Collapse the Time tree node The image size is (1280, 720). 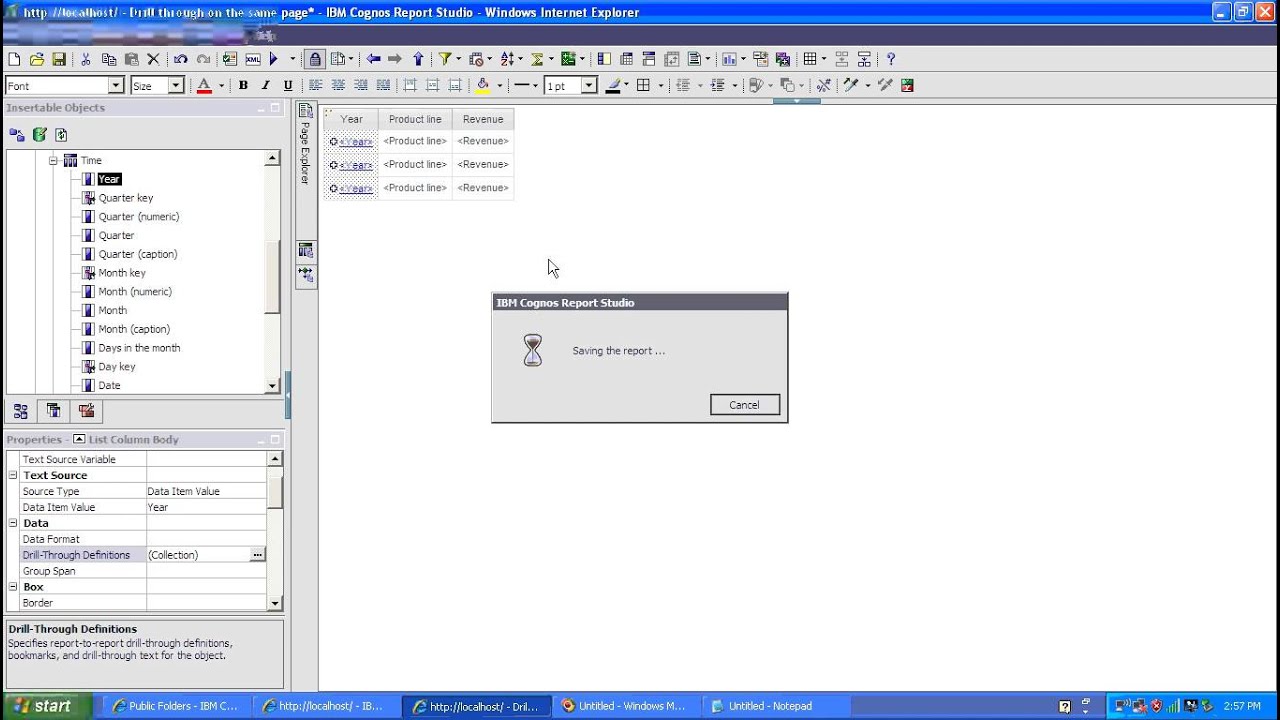click(53, 160)
